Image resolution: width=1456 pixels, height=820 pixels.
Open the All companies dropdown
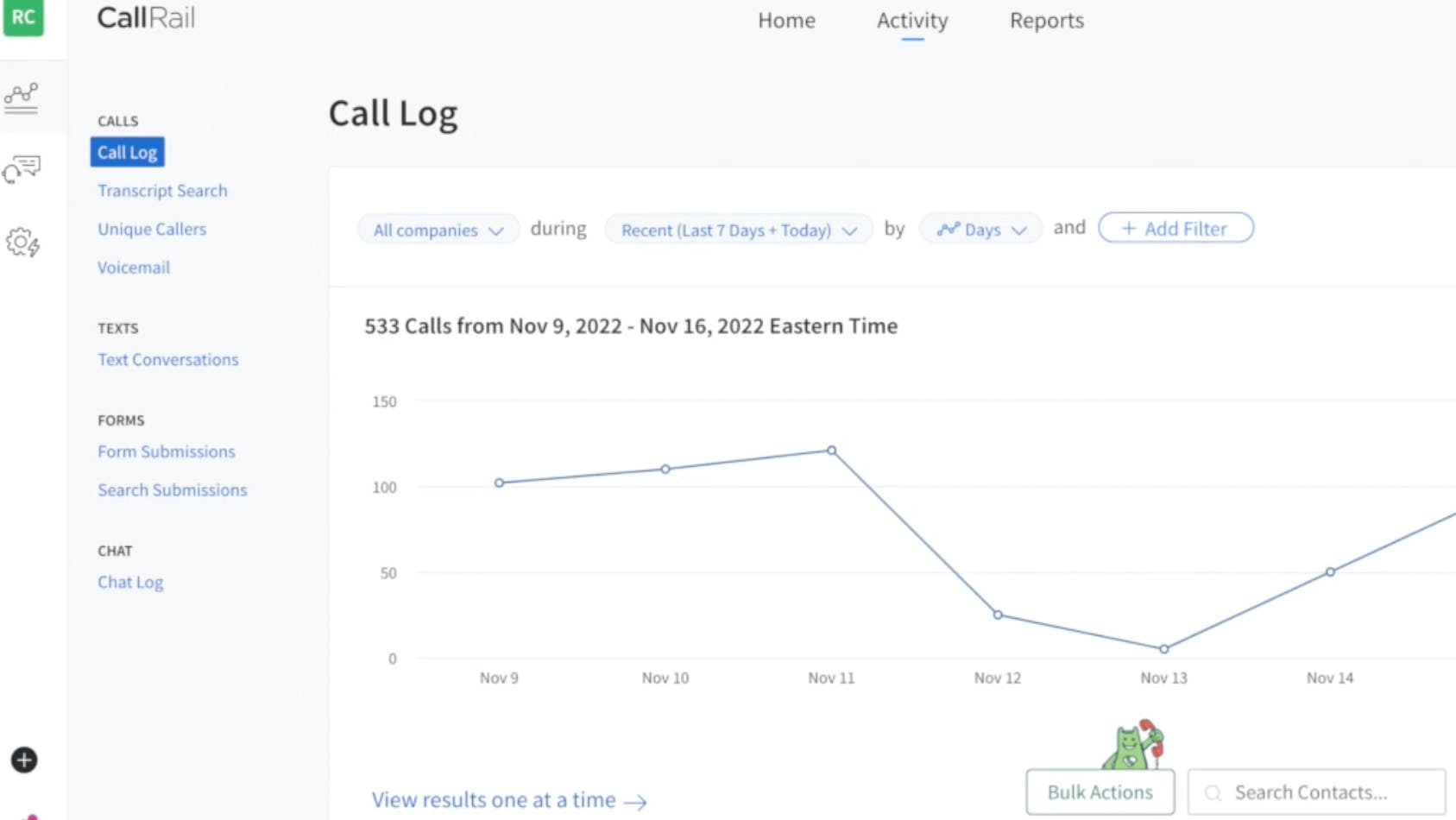(x=438, y=230)
